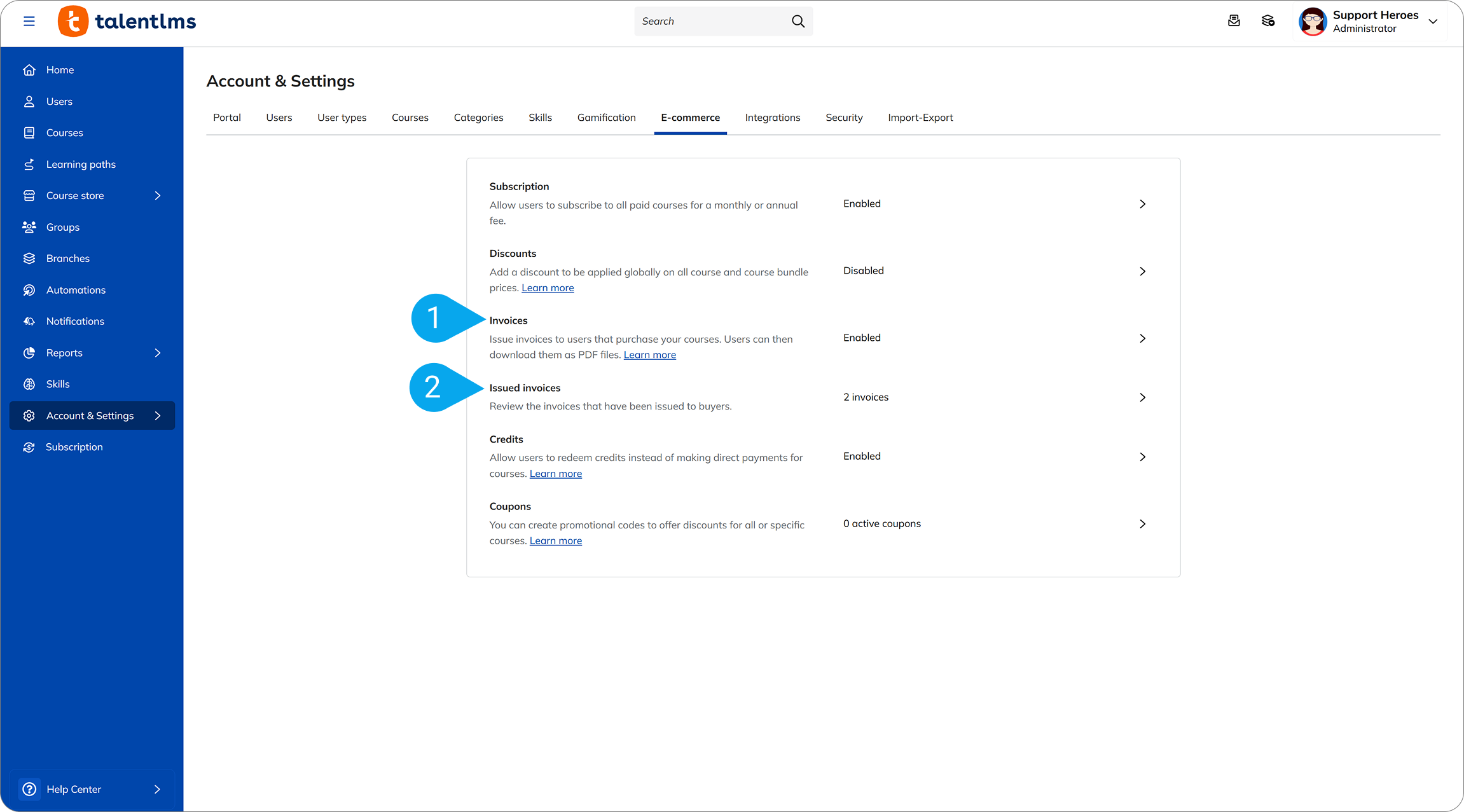Expand the Reports submenu chevron
This screenshot has width=1464, height=812.
click(x=157, y=353)
